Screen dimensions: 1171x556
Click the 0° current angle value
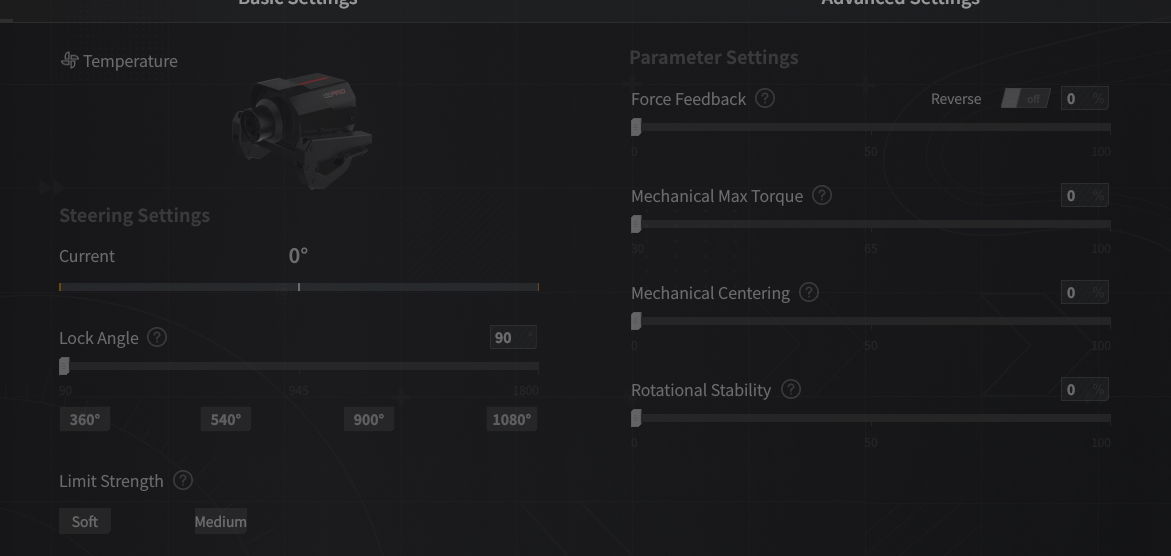click(x=298, y=256)
